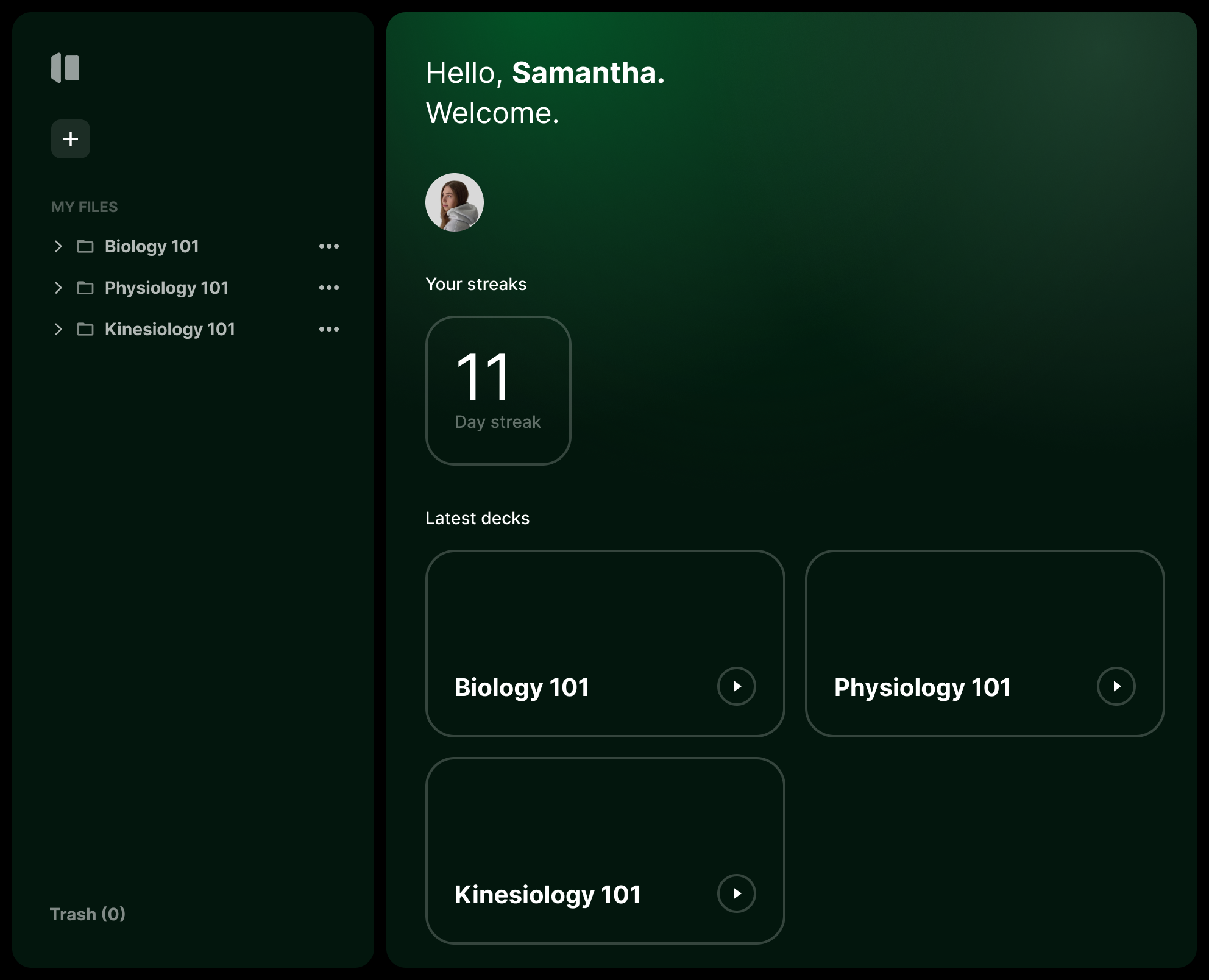This screenshot has width=1209, height=980.
Task: Expand the Kinesiology 101 folder chevron
Action: (58, 329)
